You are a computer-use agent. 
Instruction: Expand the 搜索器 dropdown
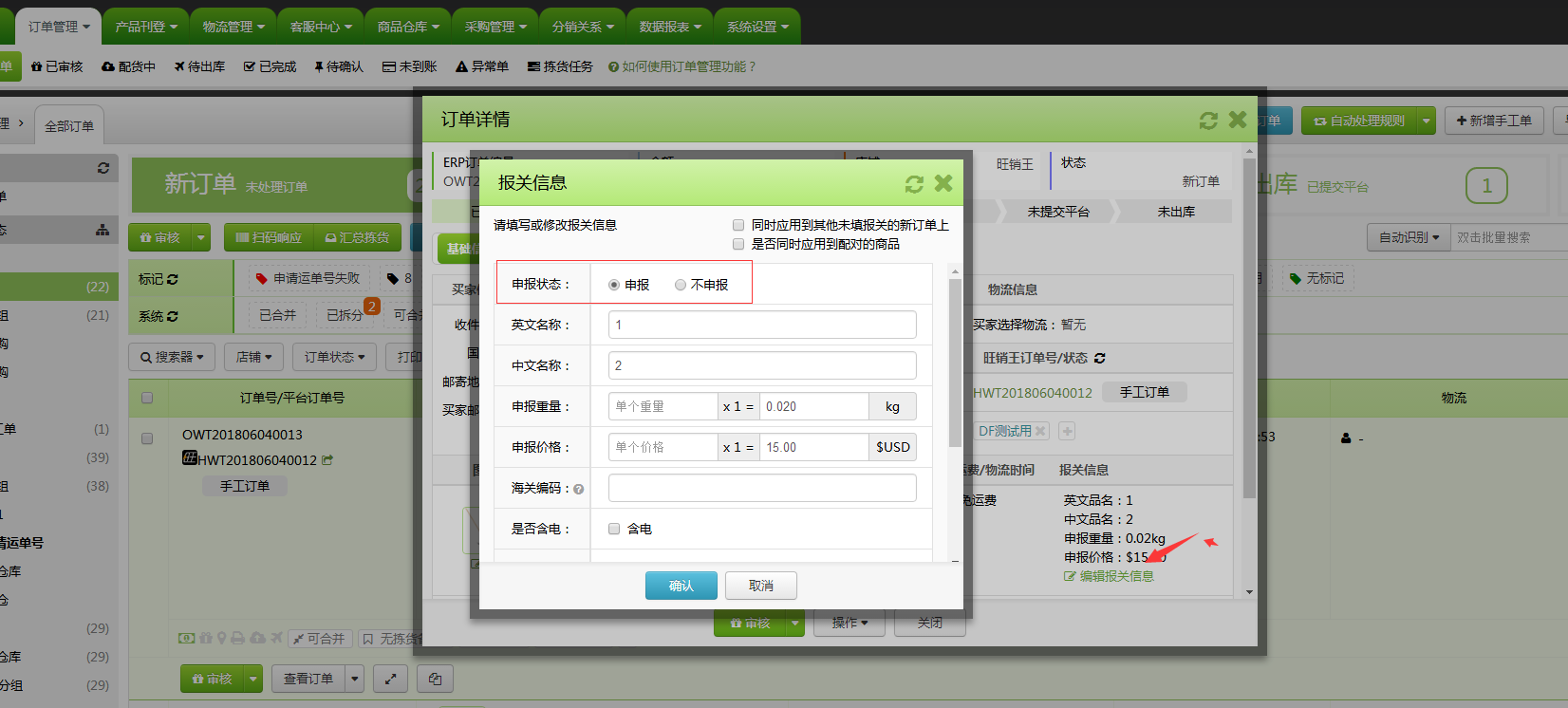(172, 357)
